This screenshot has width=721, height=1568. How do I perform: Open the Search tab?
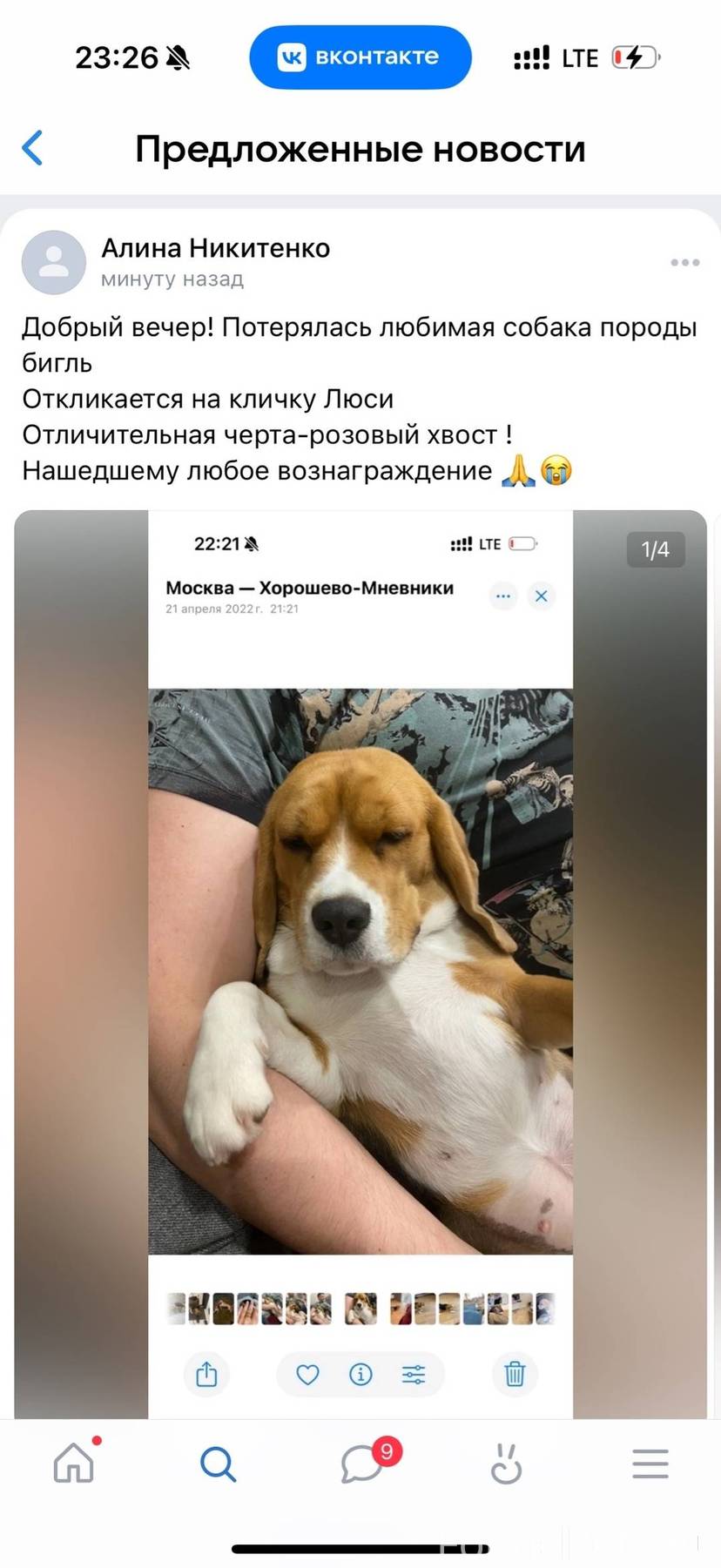click(x=218, y=1464)
